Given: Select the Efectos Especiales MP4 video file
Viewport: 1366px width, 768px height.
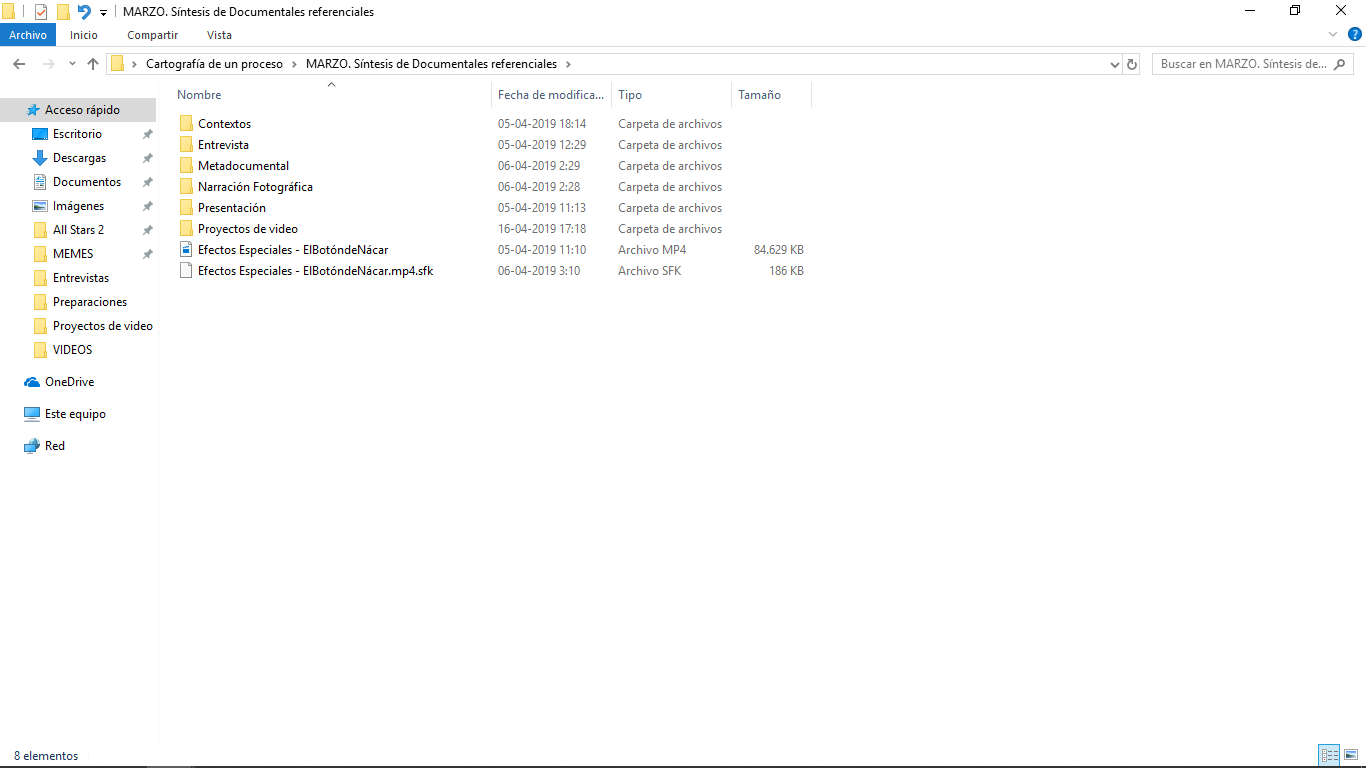Looking at the screenshot, I should [x=292, y=250].
